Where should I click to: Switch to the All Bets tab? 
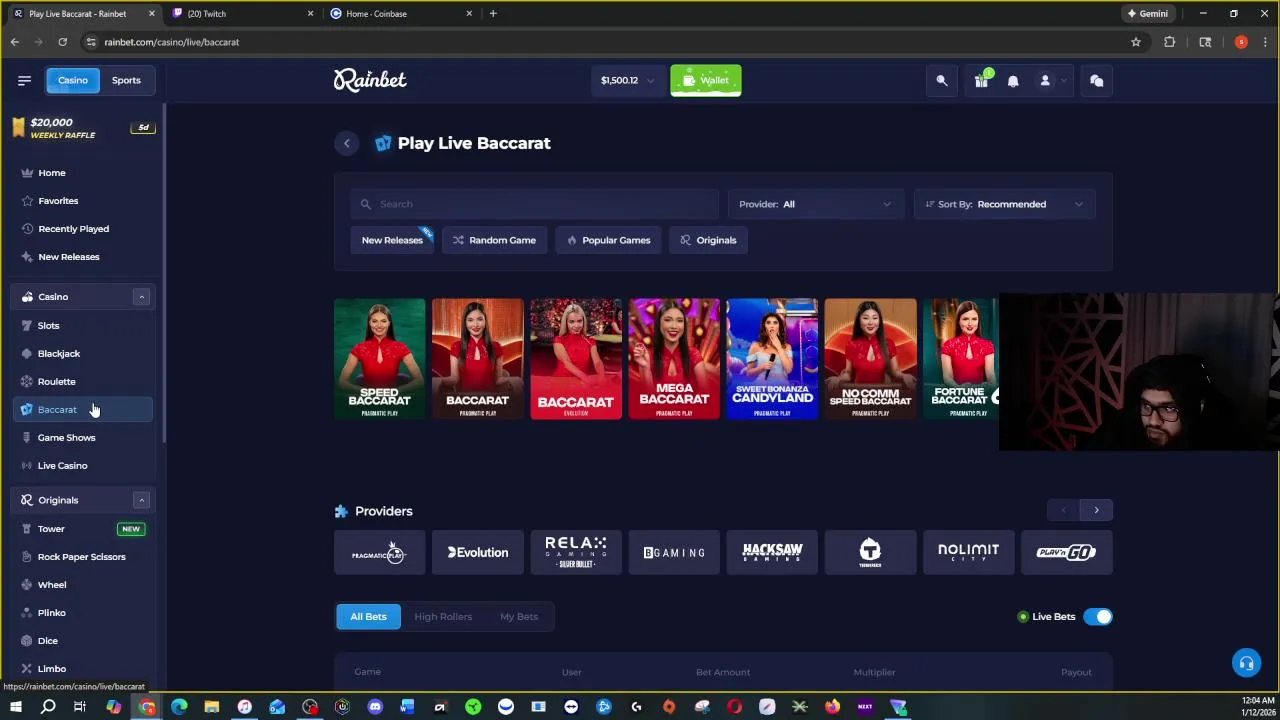tap(368, 617)
